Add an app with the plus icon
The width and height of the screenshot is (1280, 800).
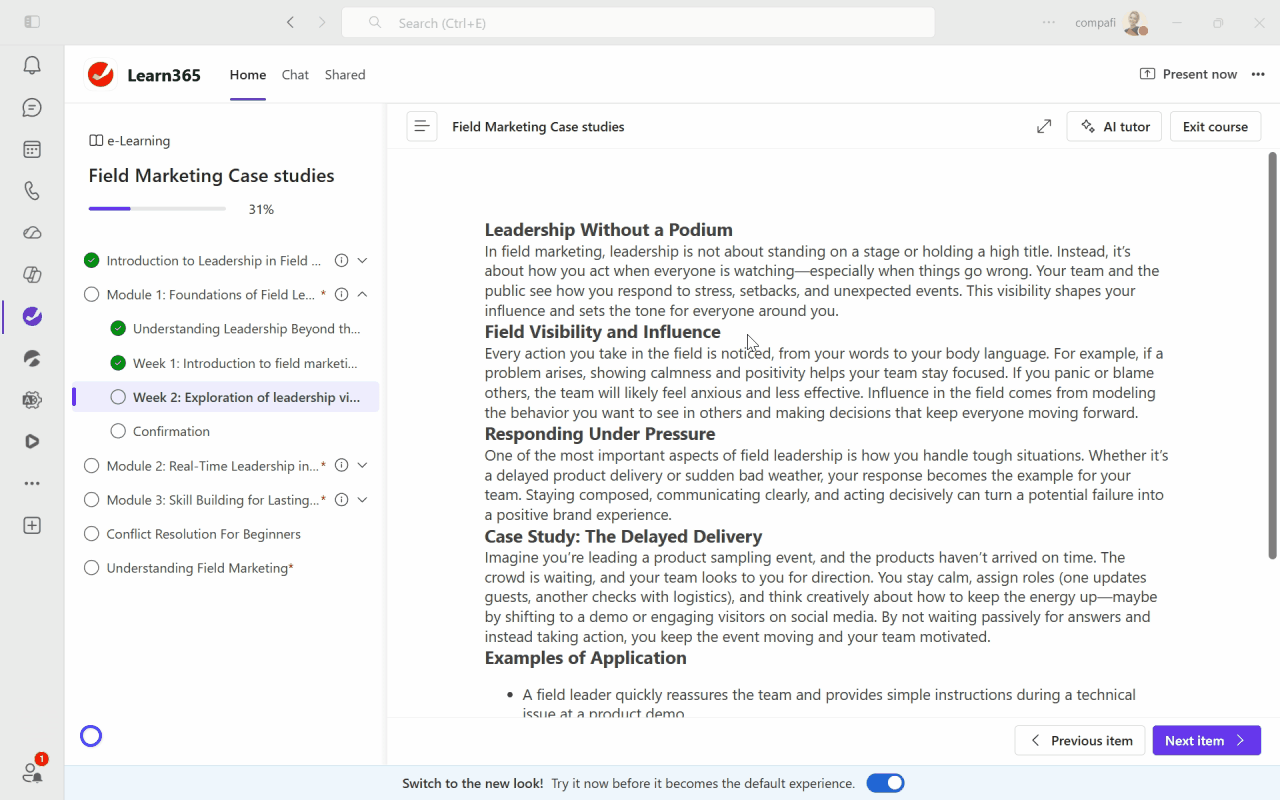coord(32,525)
